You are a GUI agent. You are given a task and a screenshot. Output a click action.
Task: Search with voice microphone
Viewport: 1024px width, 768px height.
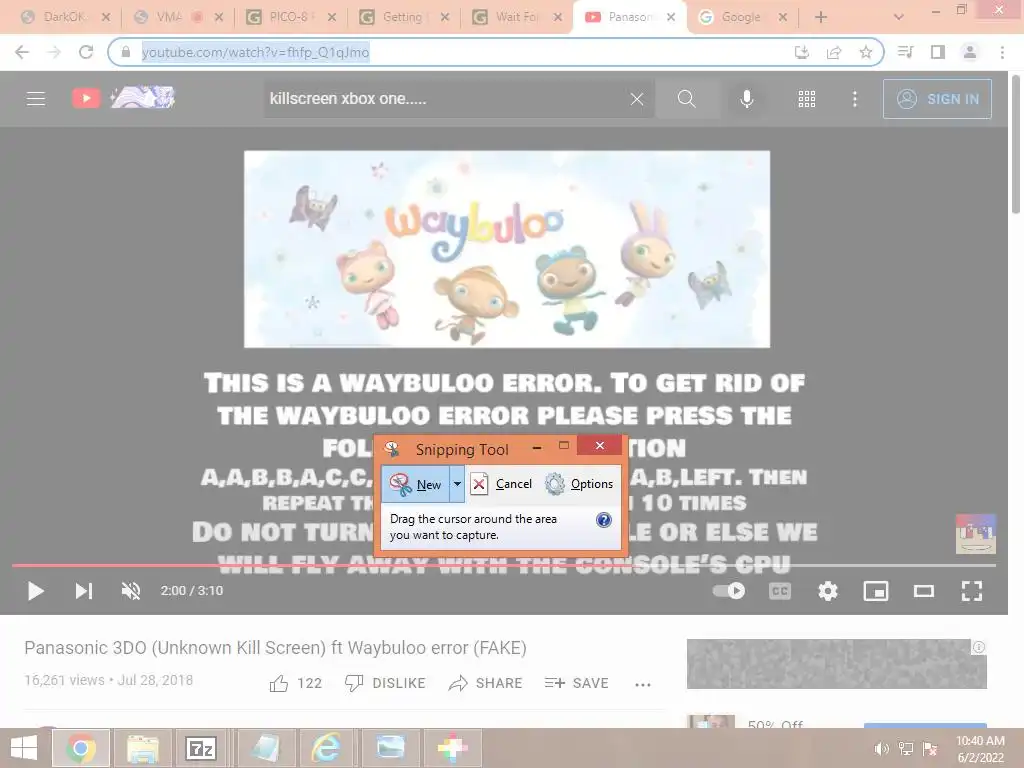(x=746, y=99)
